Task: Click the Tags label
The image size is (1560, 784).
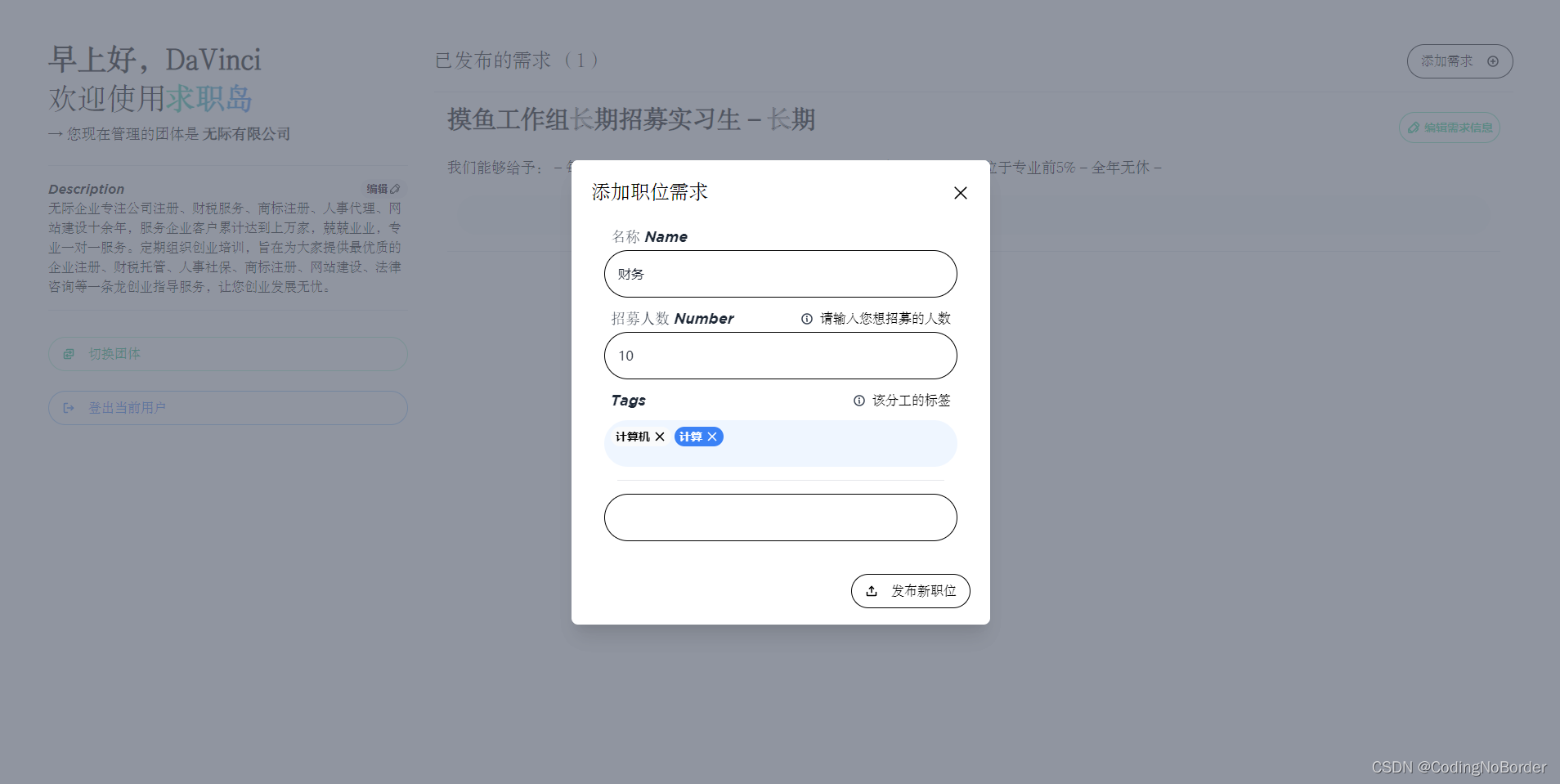Action: tap(629, 401)
